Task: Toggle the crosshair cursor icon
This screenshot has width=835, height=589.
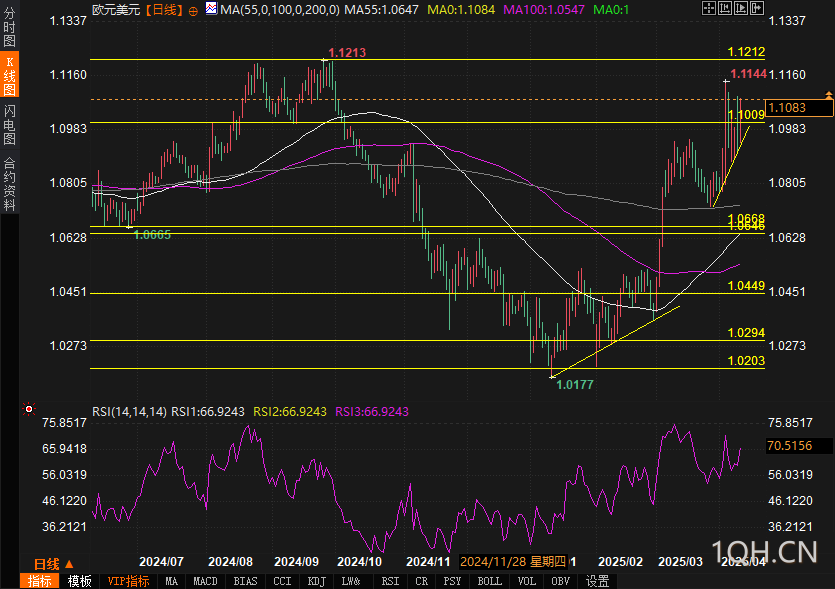Action: (709, 8)
